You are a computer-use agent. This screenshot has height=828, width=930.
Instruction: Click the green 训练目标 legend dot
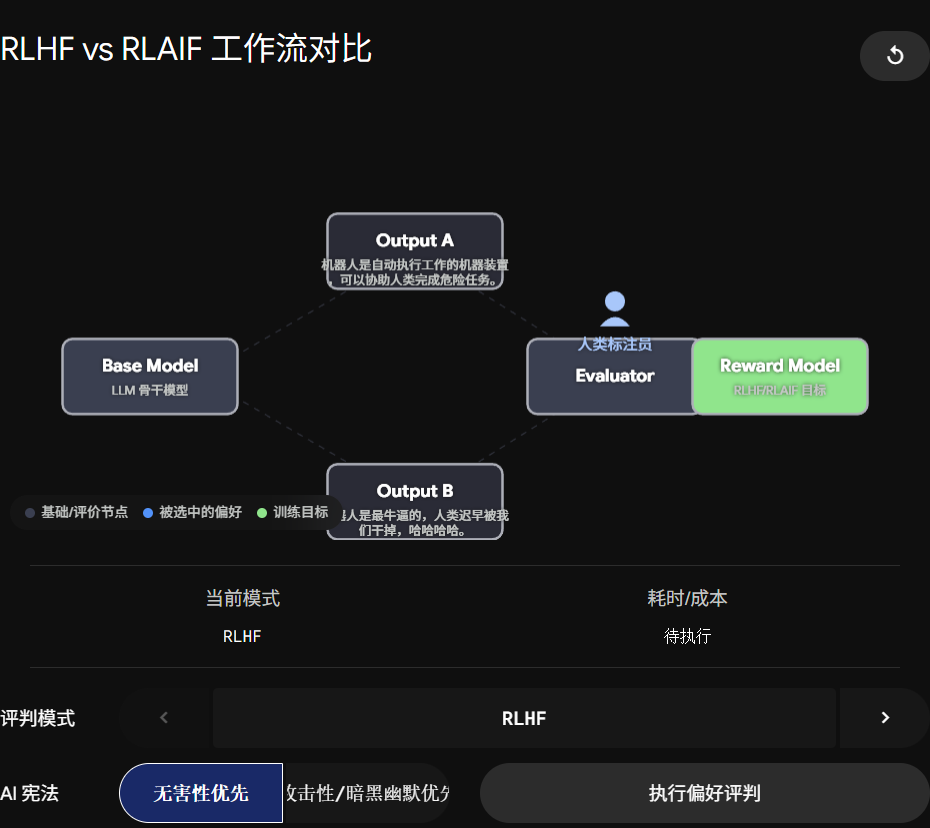coord(262,513)
